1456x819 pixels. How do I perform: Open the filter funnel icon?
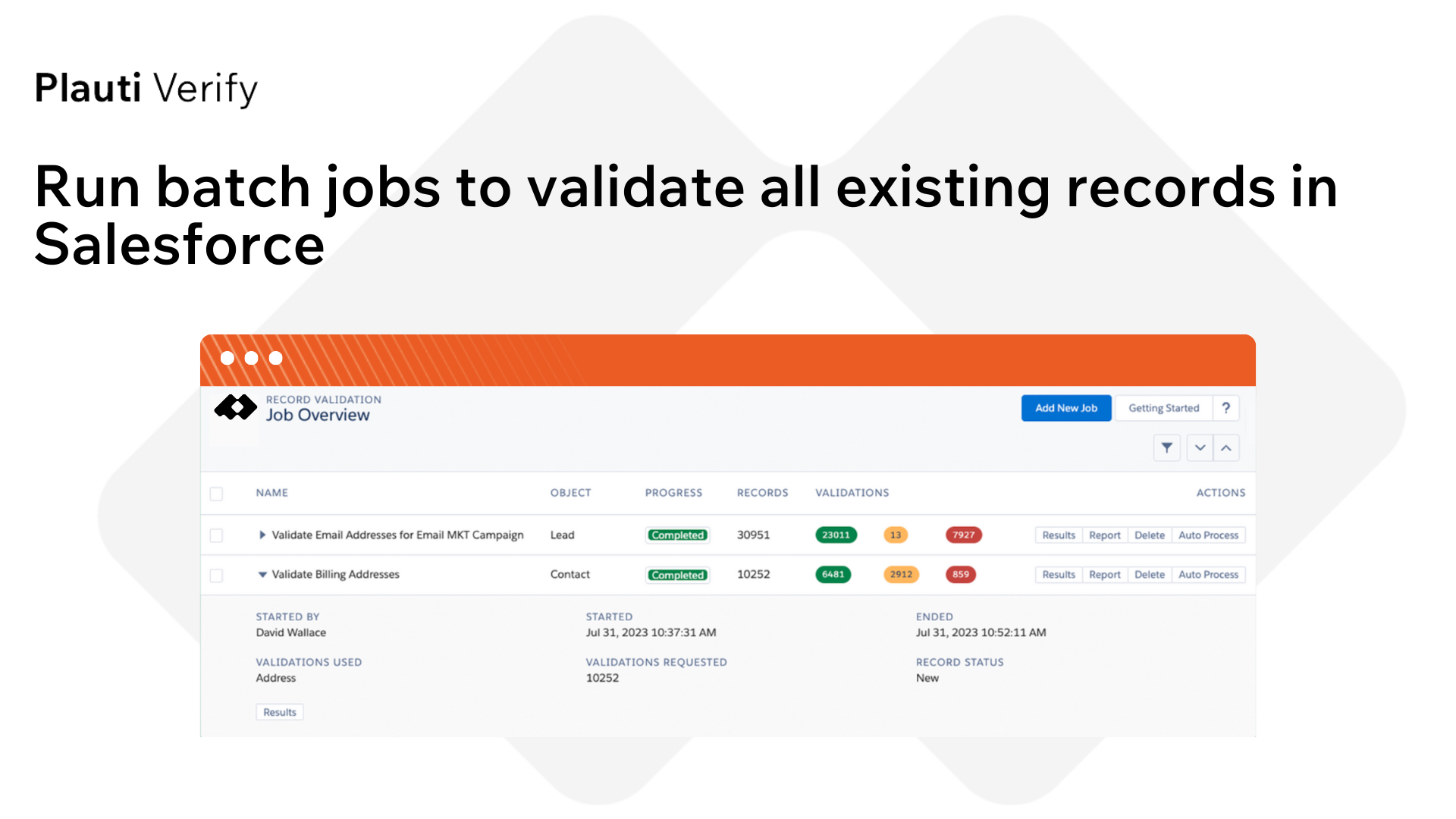(x=1166, y=448)
